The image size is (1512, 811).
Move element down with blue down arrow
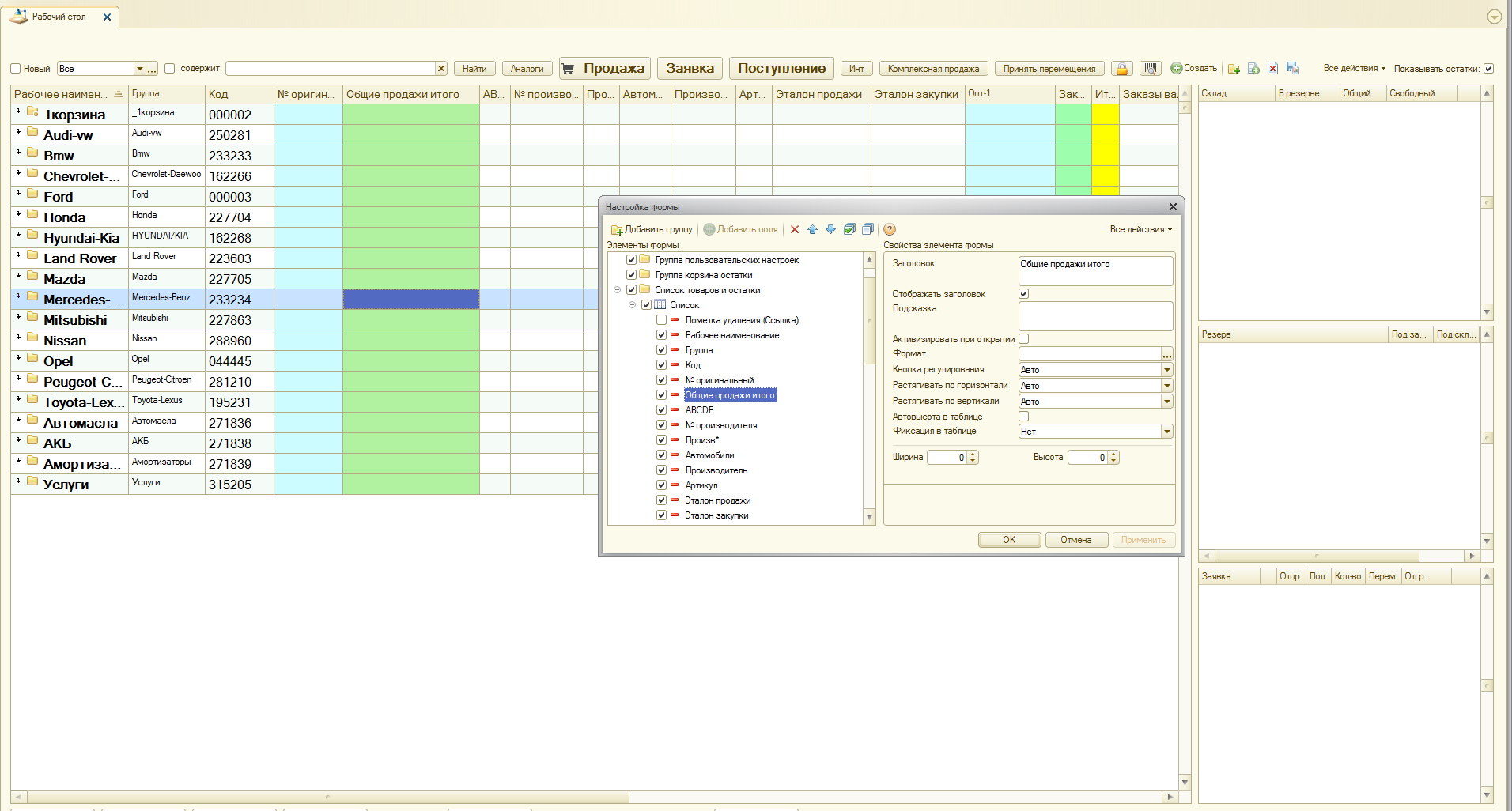pos(830,229)
